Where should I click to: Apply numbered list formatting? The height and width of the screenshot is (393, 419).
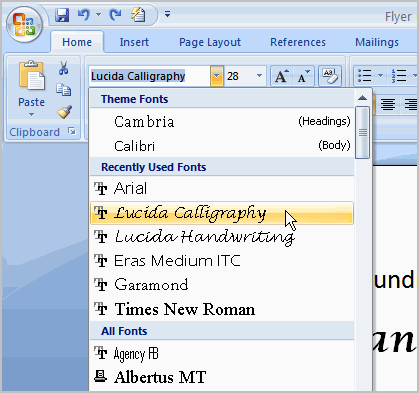pyautogui.click(x=399, y=76)
